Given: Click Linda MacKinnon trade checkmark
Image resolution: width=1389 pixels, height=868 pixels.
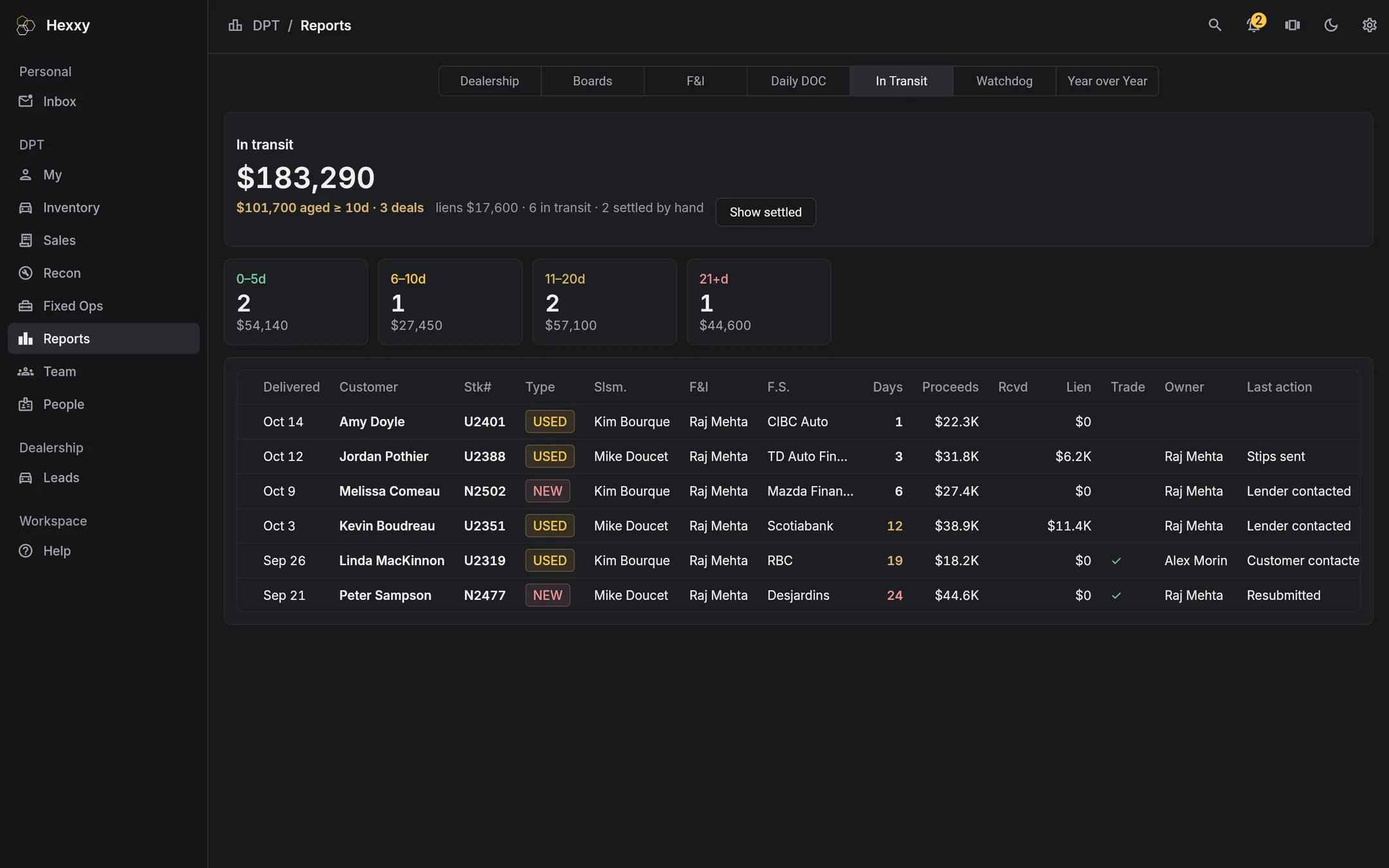Looking at the screenshot, I should pos(1116,561).
